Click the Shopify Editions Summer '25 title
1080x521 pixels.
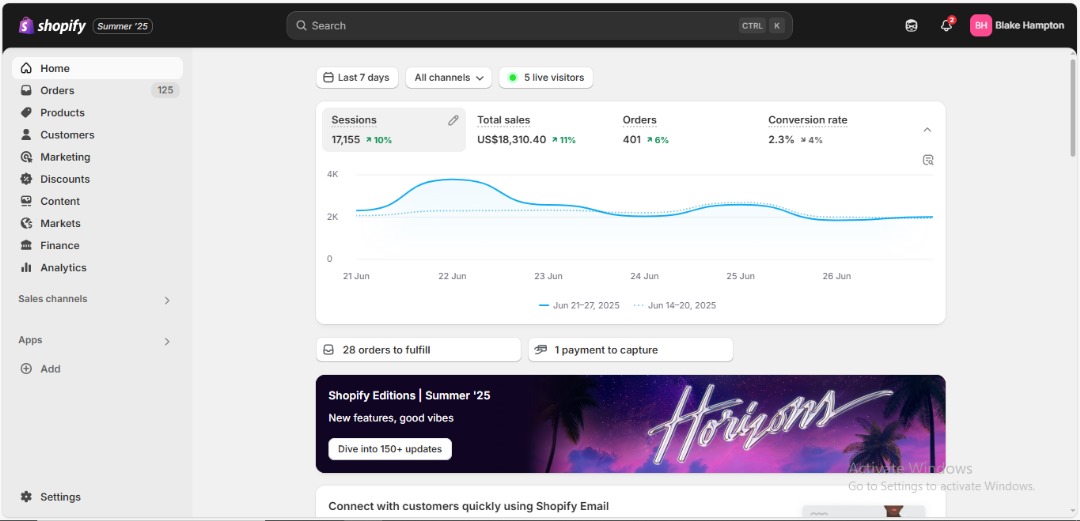pos(409,396)
